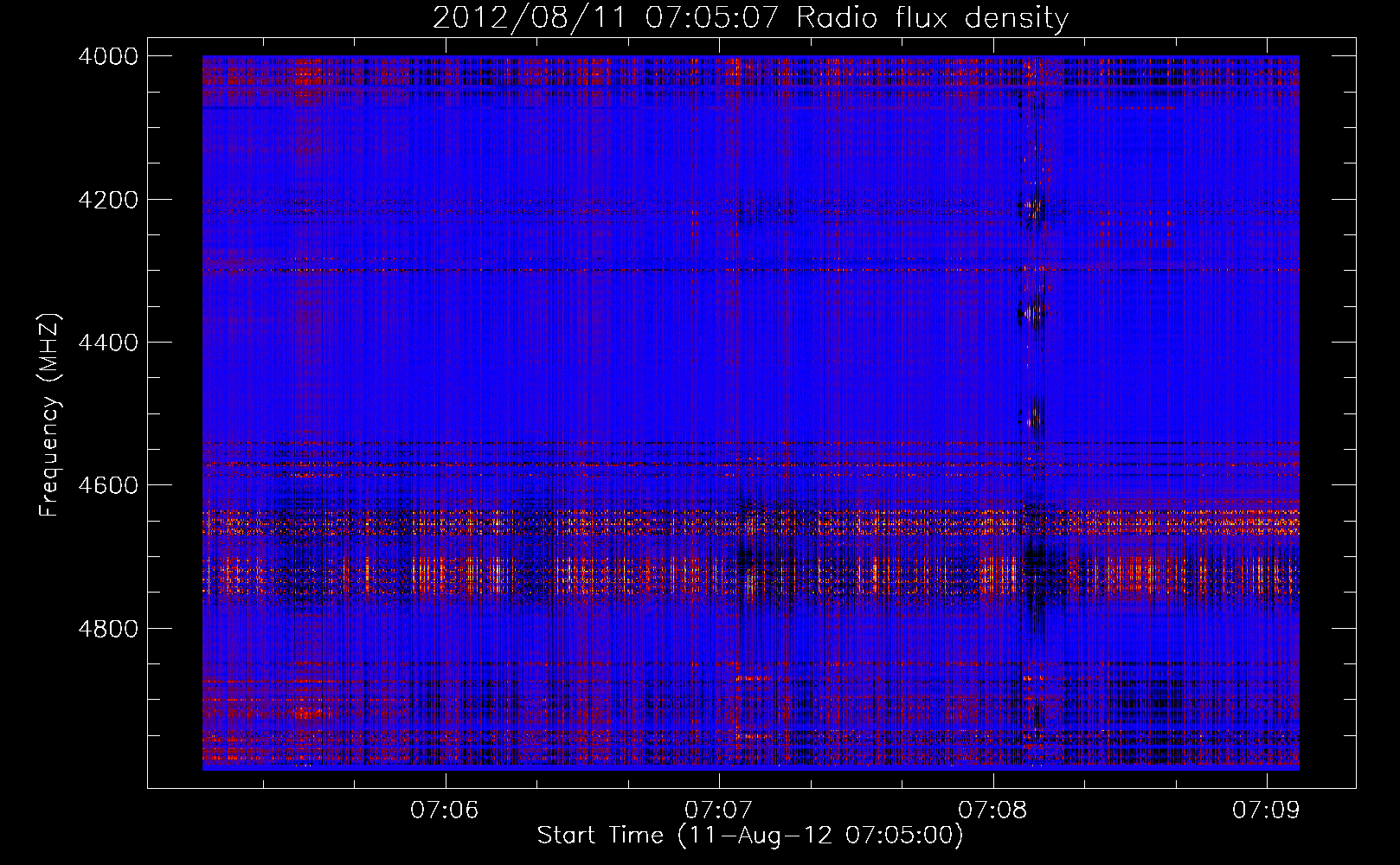
Task: Click the plot title '2012/08/11 07:05:07 Radio flux density'
Action: coord(750,18)
